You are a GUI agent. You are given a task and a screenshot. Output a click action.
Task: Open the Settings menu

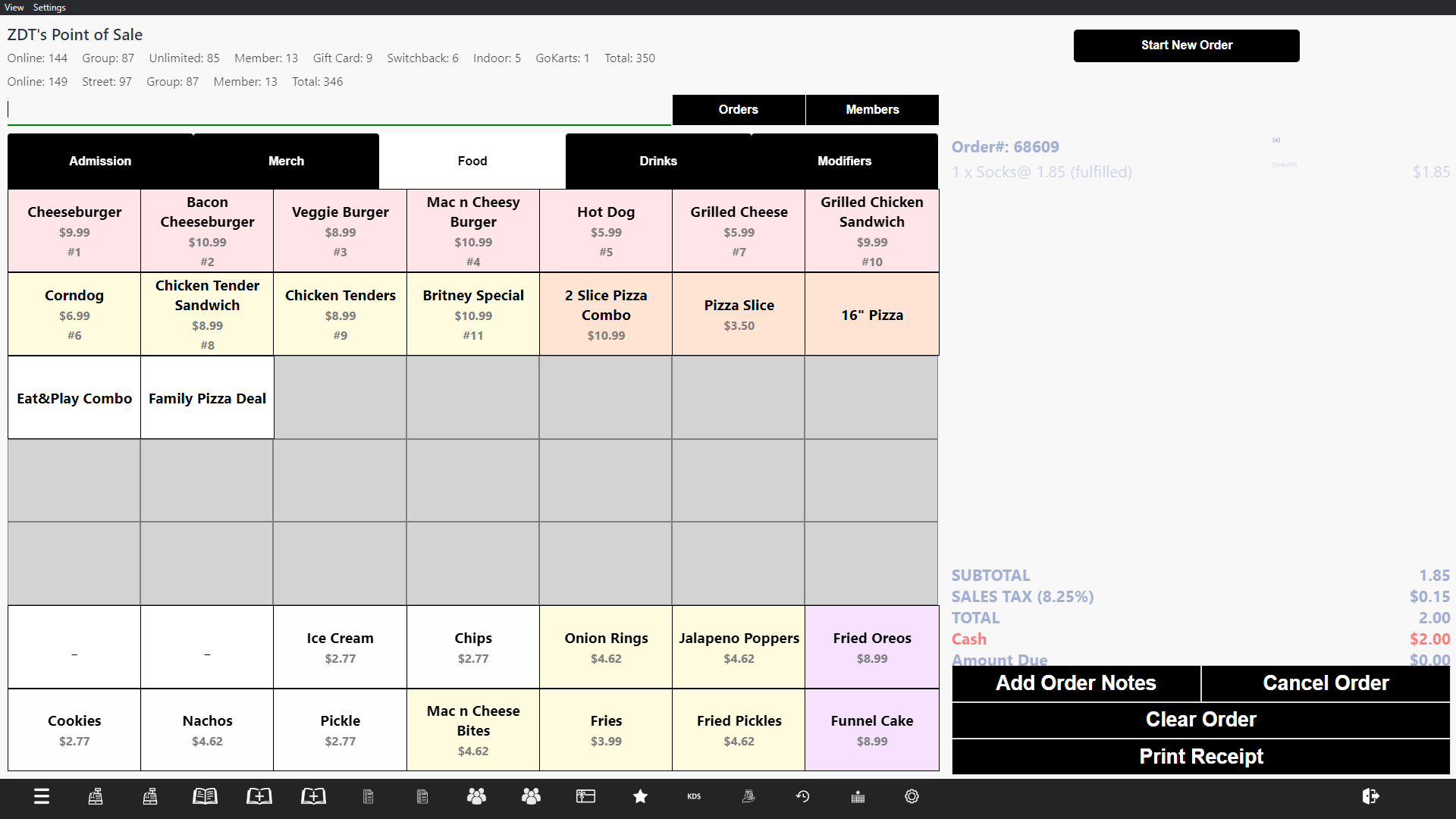[x=49, y=8]
